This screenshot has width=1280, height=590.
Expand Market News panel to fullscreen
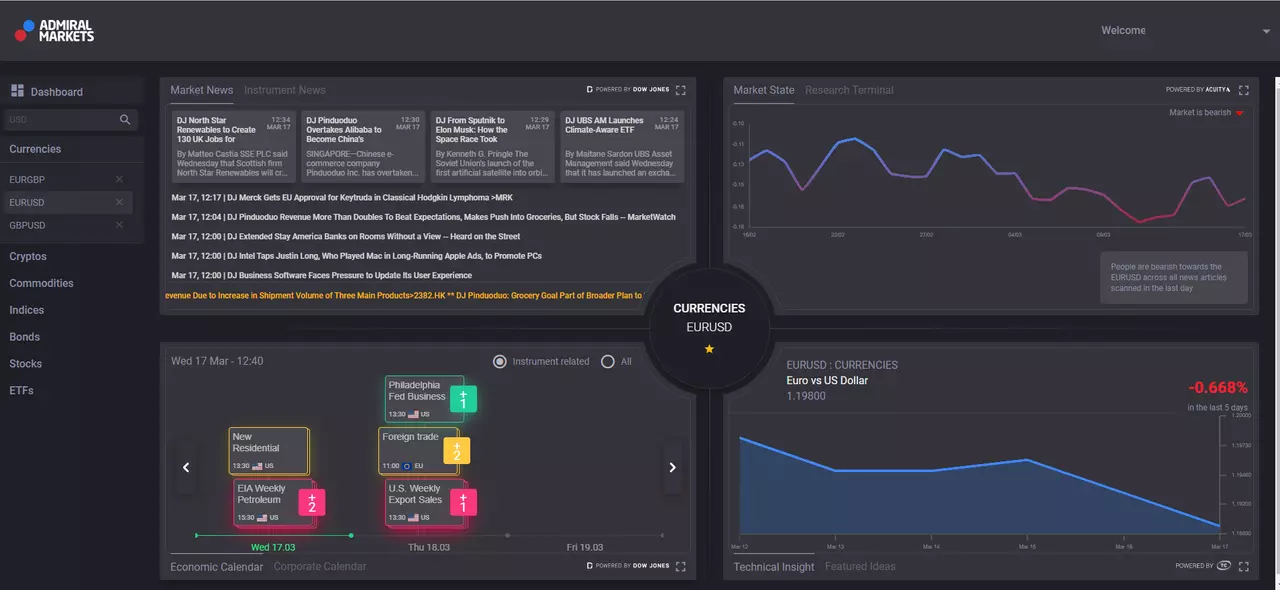click(x=681, y=90)
